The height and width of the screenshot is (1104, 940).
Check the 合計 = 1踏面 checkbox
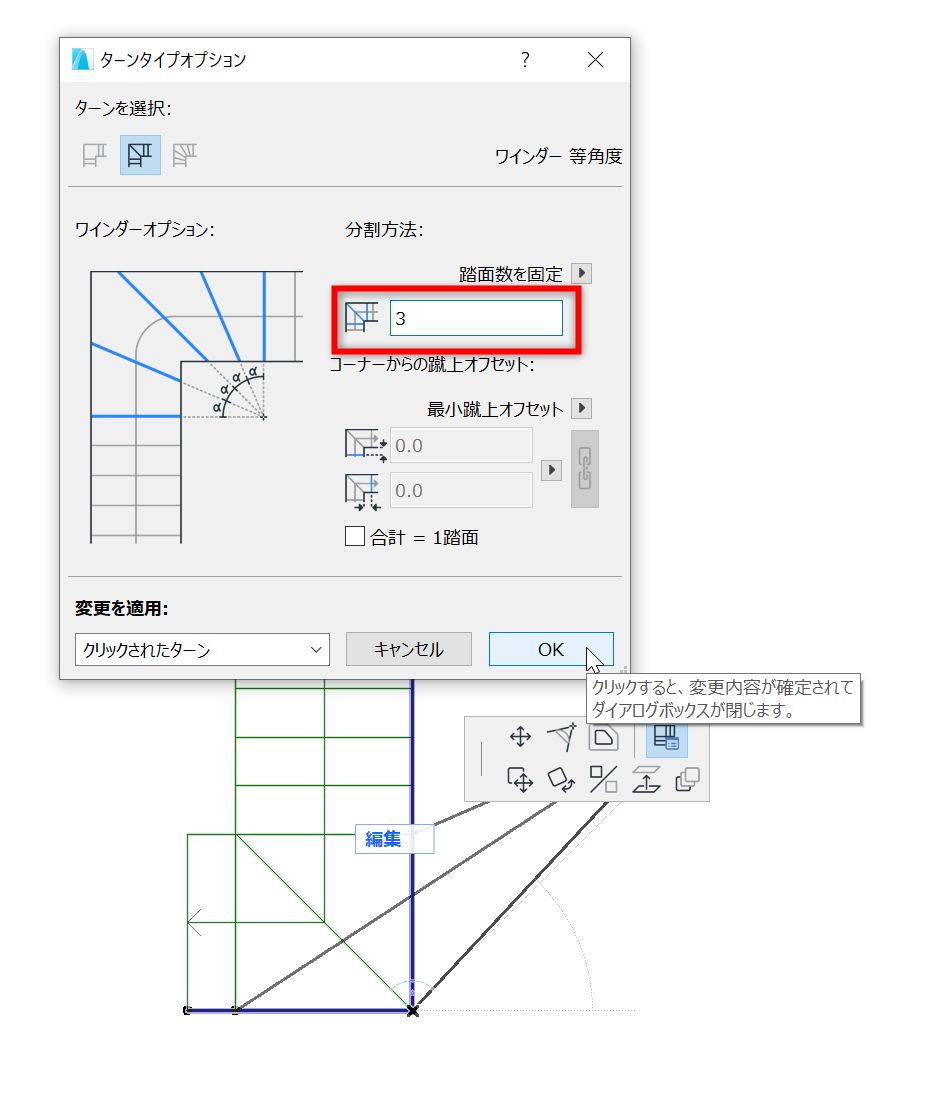click(355, 537)
